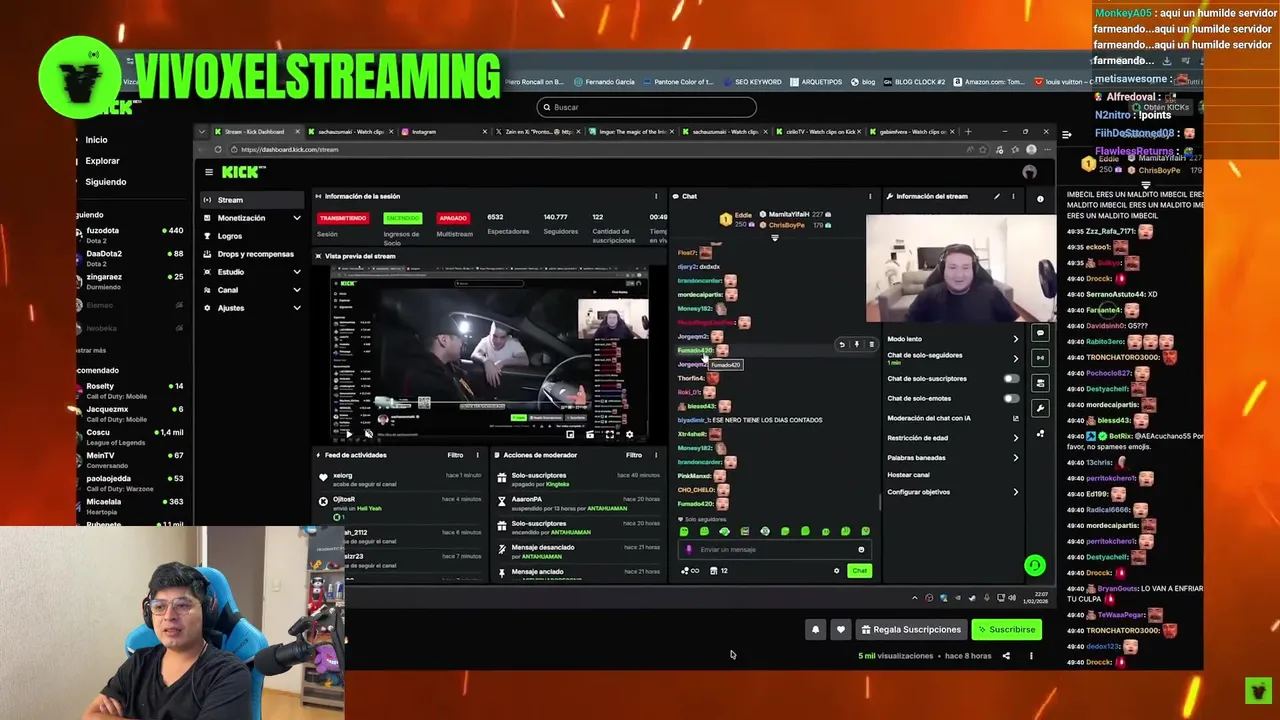This screenshot has width=1280, height=720.
Task: Click the notification bell below the video
Action: coord(815,629)
